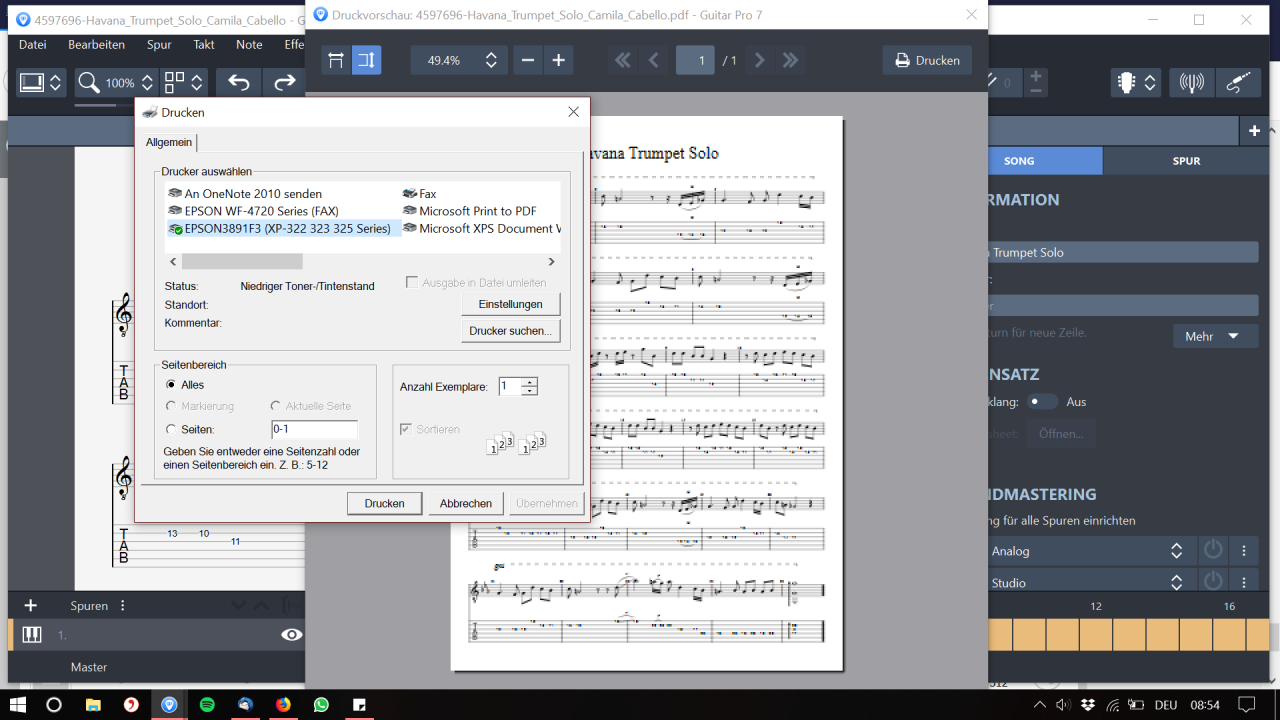1280x720 pixels.
Task: Toggle the Aus switch in the side panel
Action: click(1042, 401)
